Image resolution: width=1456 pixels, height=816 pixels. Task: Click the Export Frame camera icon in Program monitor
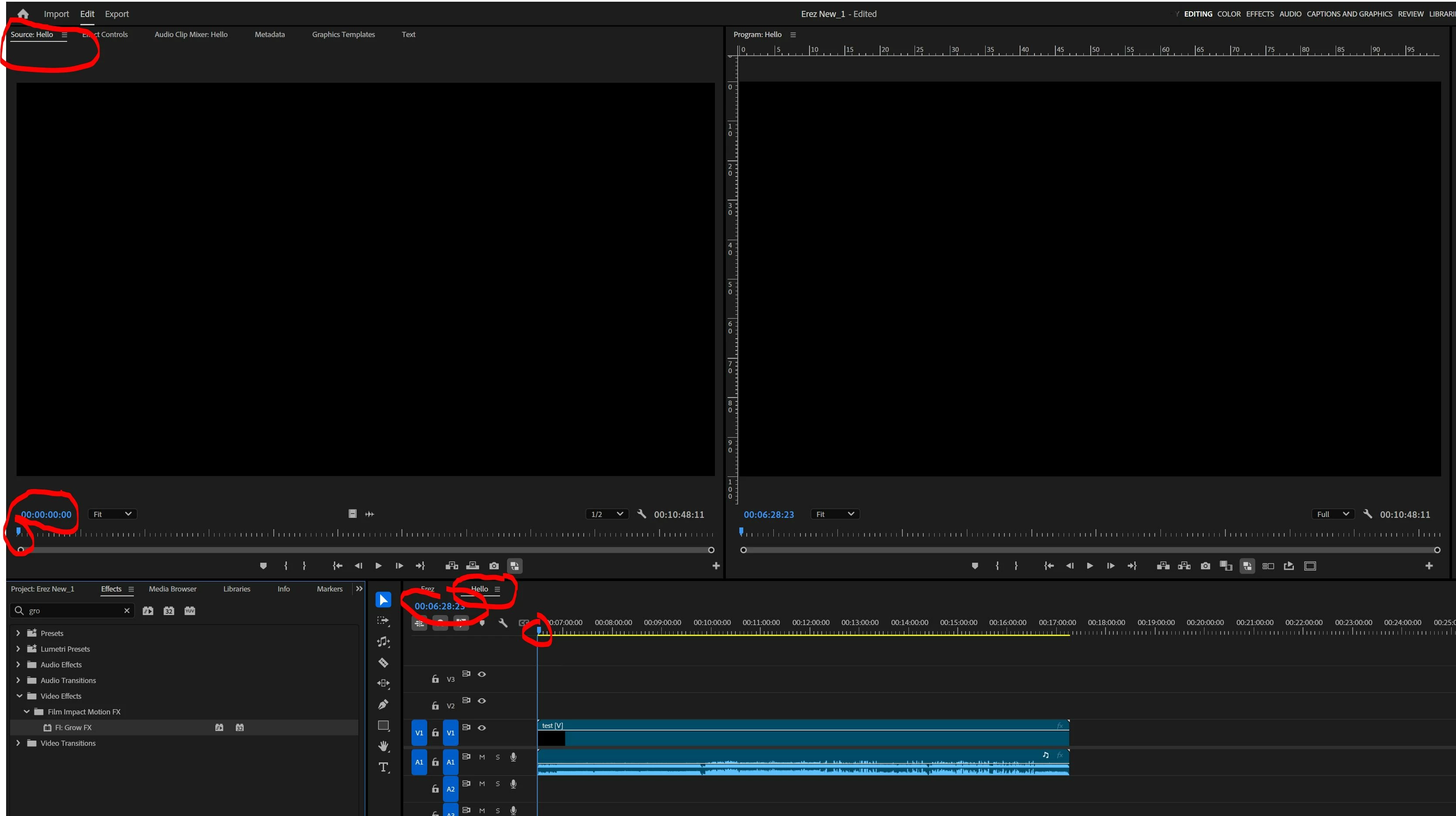click(x=1205, y=566)
